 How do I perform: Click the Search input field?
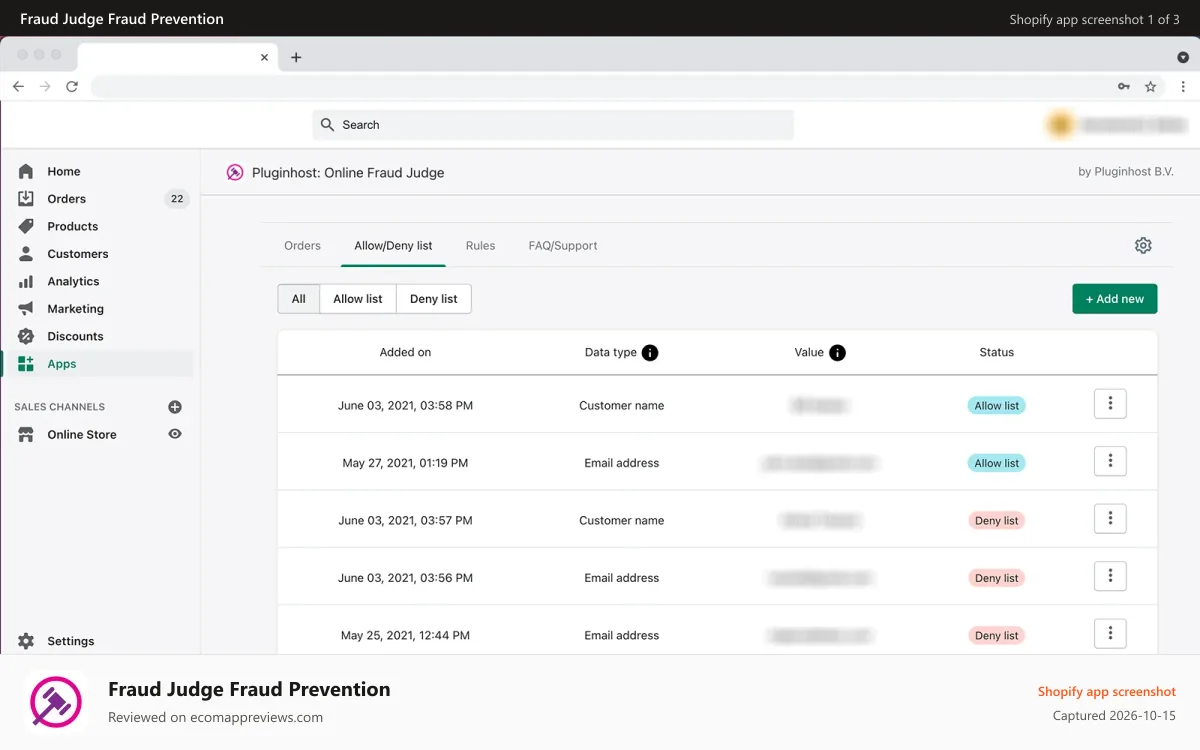553,125
